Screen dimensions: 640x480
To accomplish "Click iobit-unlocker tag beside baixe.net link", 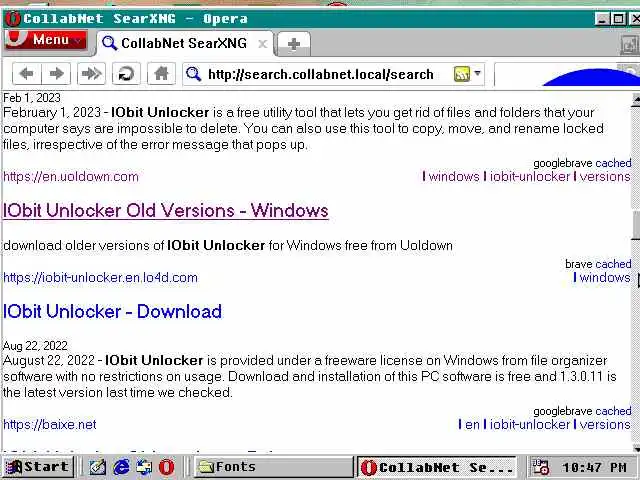I will (x=530, y=424).
